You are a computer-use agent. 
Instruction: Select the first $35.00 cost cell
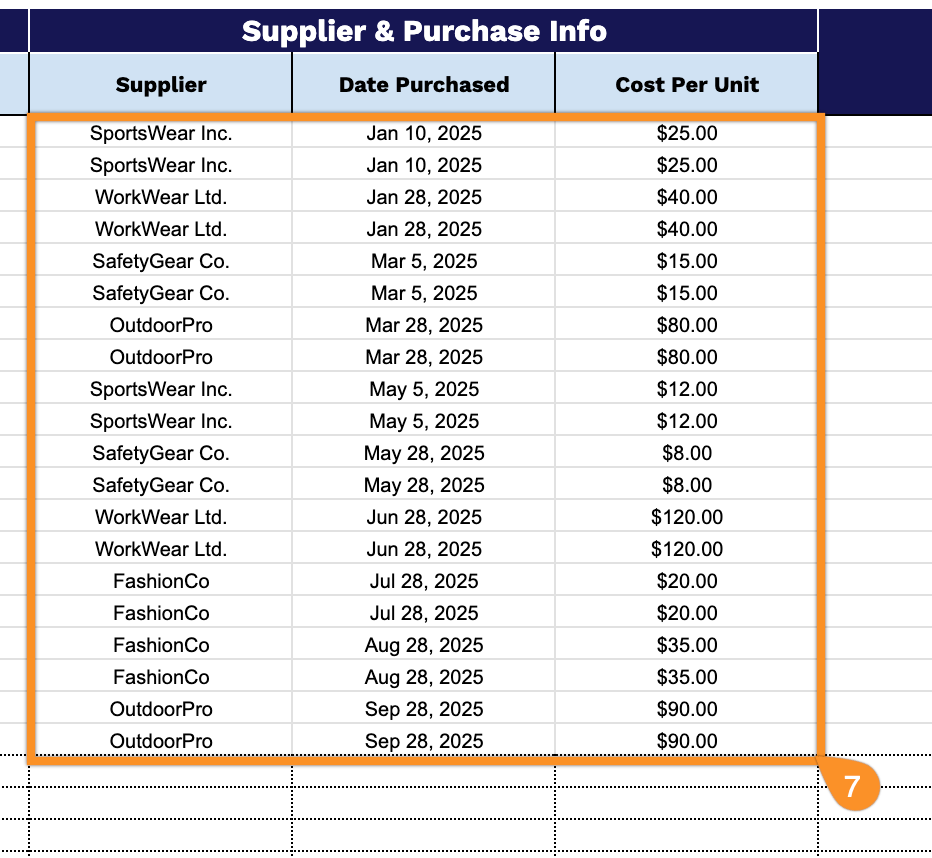[x=687, y=645]
